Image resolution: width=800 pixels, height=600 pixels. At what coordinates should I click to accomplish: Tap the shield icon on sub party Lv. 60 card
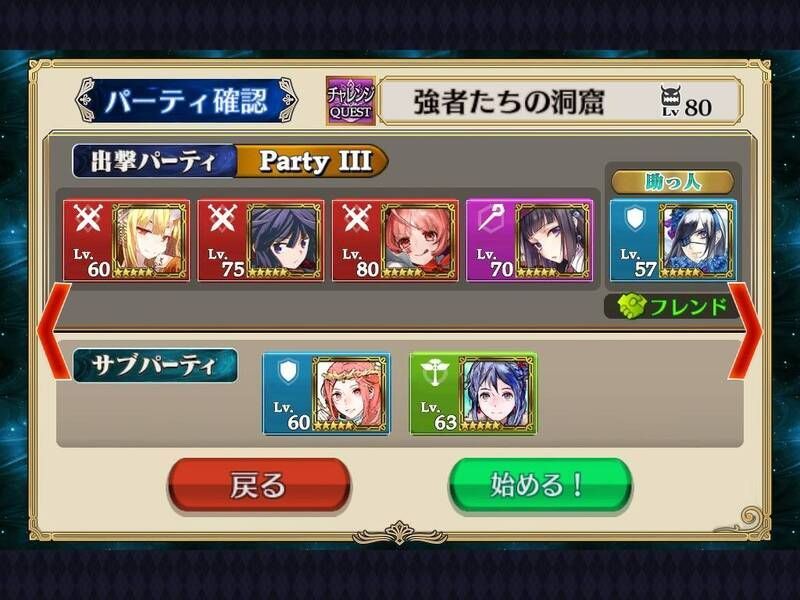tap(287, 371)
